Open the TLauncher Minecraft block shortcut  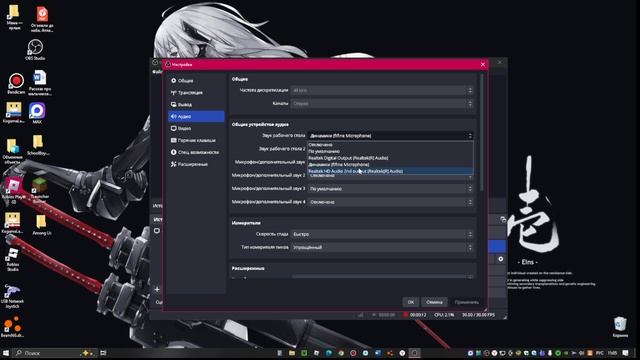(x=40, y=190)
